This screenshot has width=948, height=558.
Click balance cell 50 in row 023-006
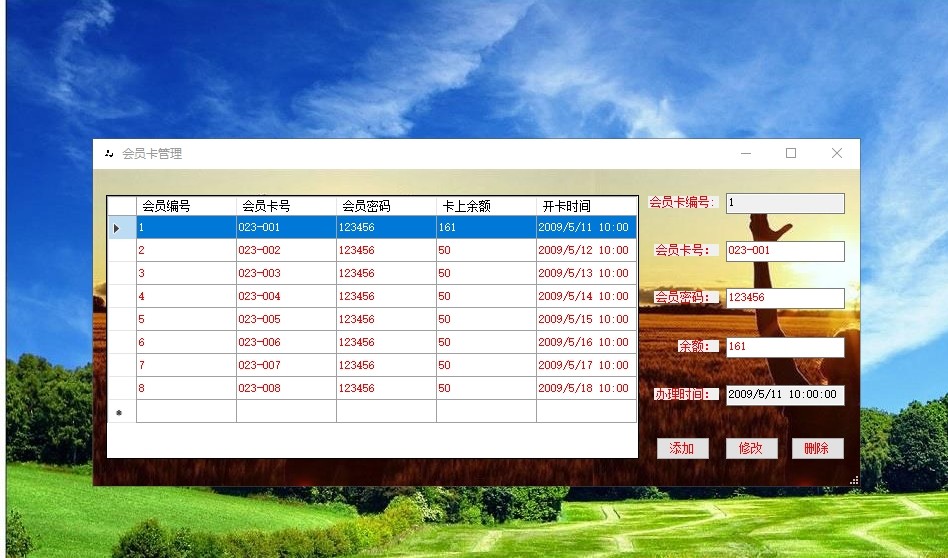click(x=486, y=342)
